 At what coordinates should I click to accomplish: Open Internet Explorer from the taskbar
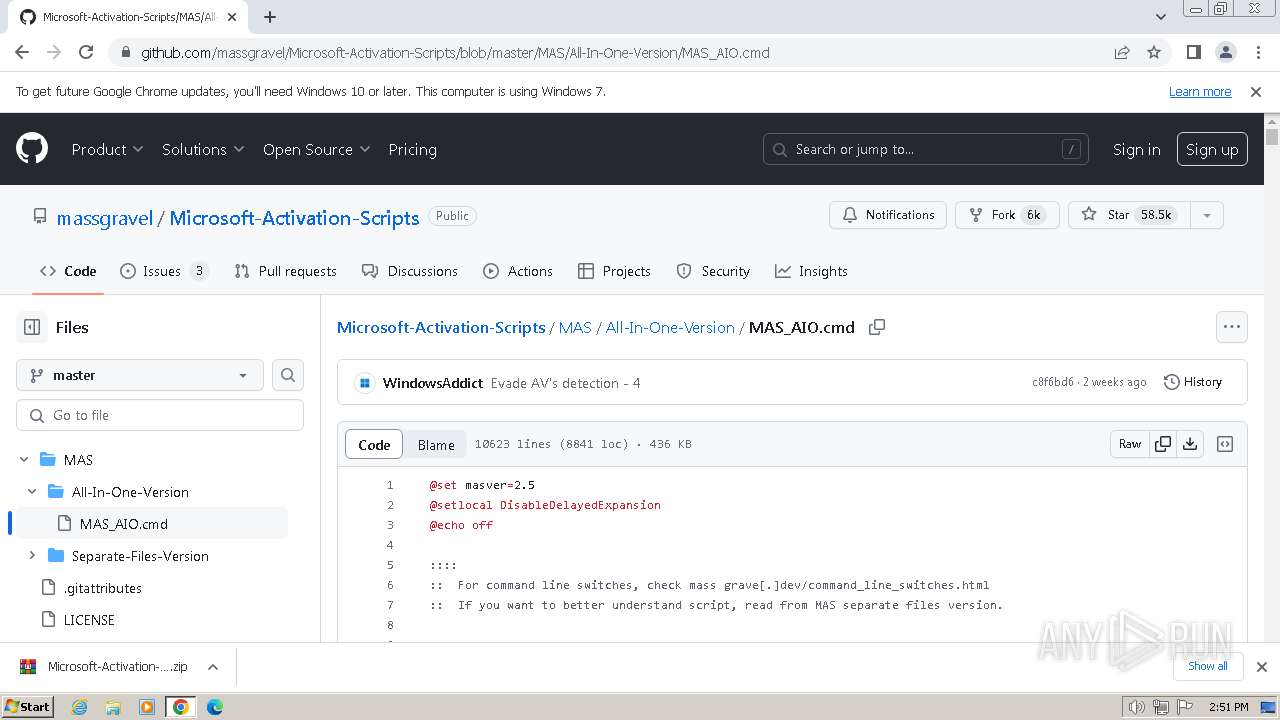pyautogui.click(x=80, y=707)
